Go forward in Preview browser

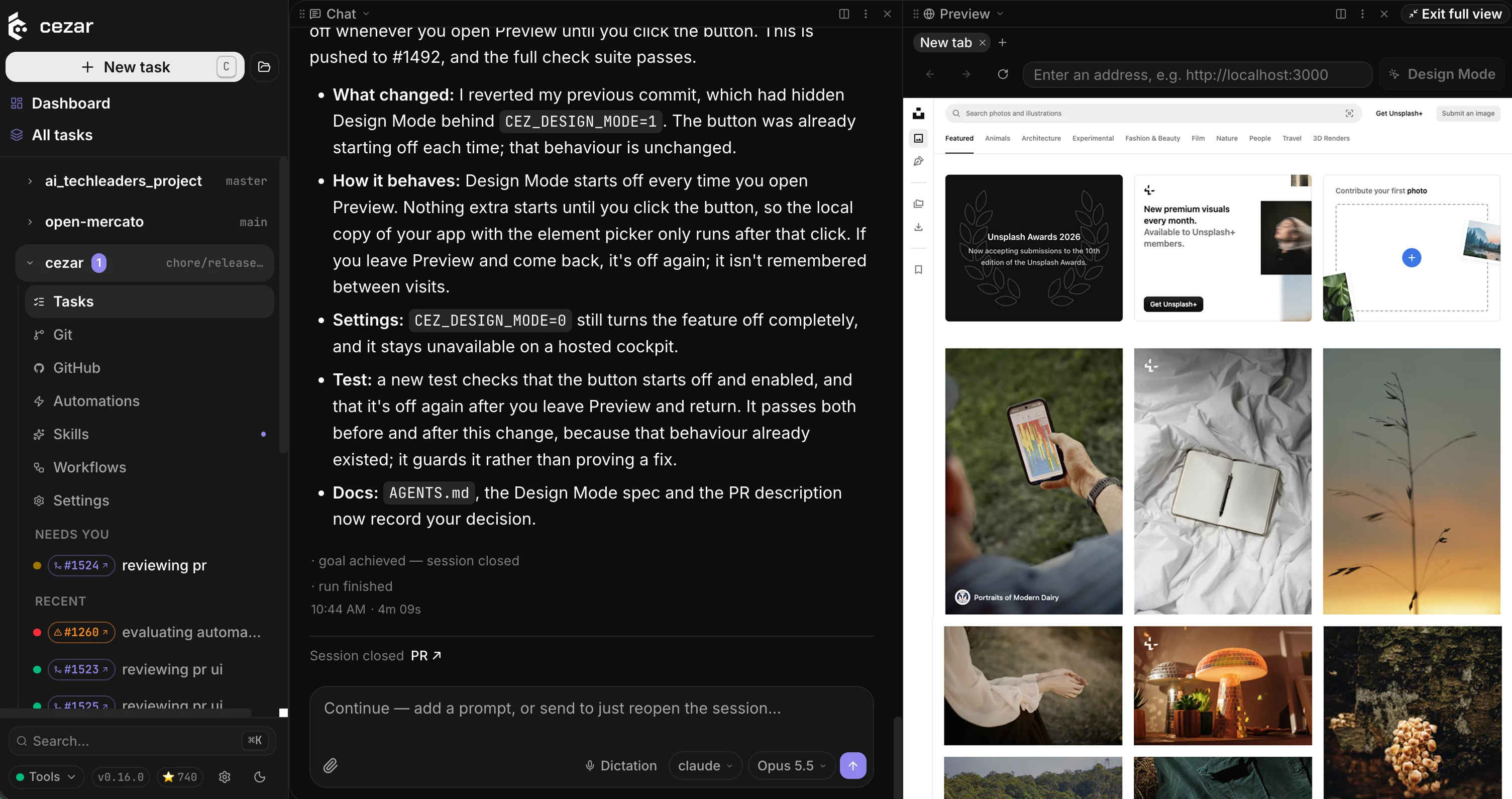click(966, 74)
